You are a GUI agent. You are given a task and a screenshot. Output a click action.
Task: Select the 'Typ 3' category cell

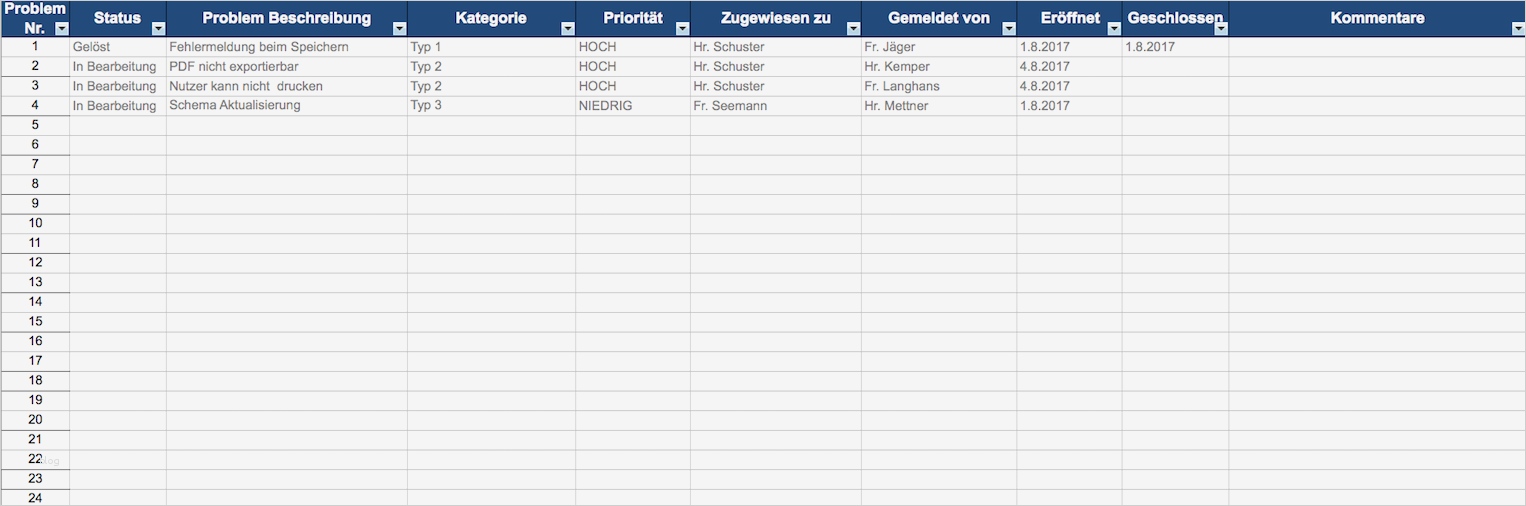point(490,106)
